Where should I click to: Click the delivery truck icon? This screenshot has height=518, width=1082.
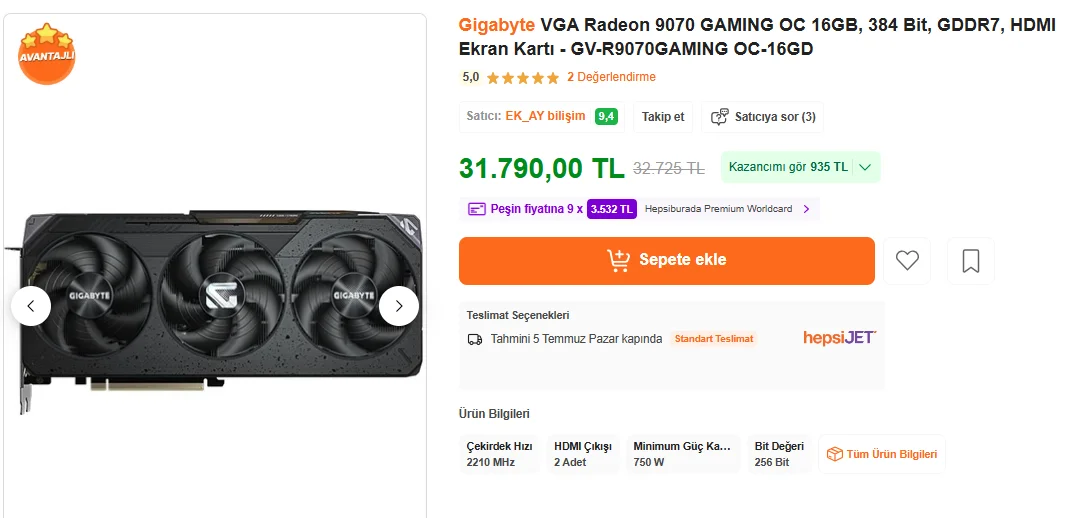pos(475,339)
